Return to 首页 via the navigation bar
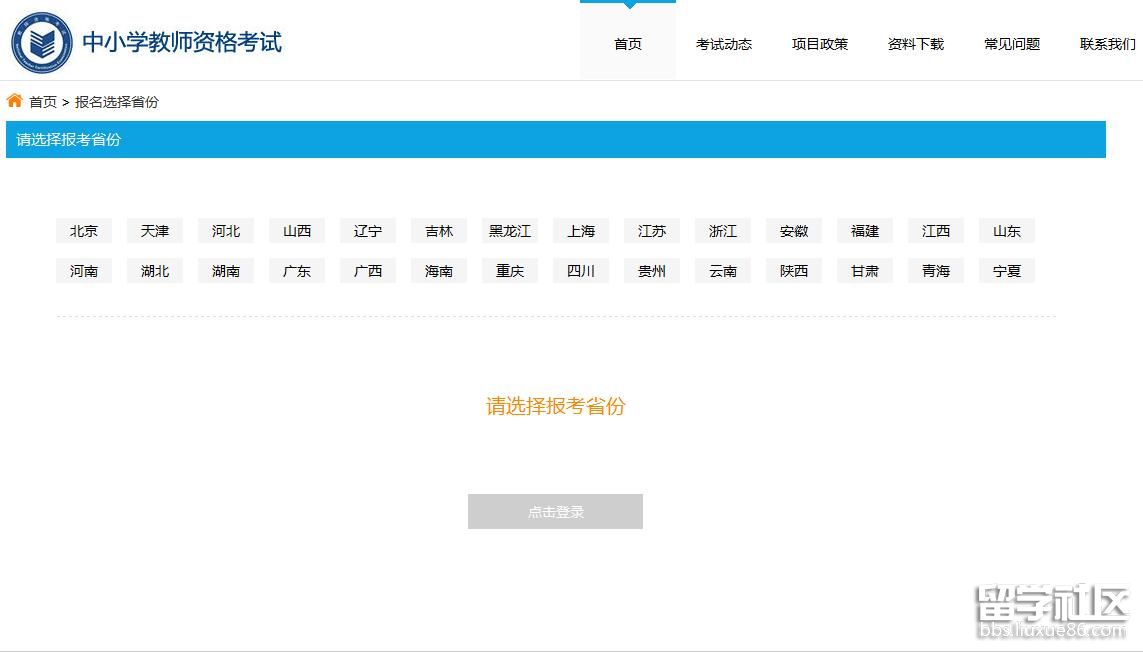Viewport: 1143px width, 652px height. (628, 44)
